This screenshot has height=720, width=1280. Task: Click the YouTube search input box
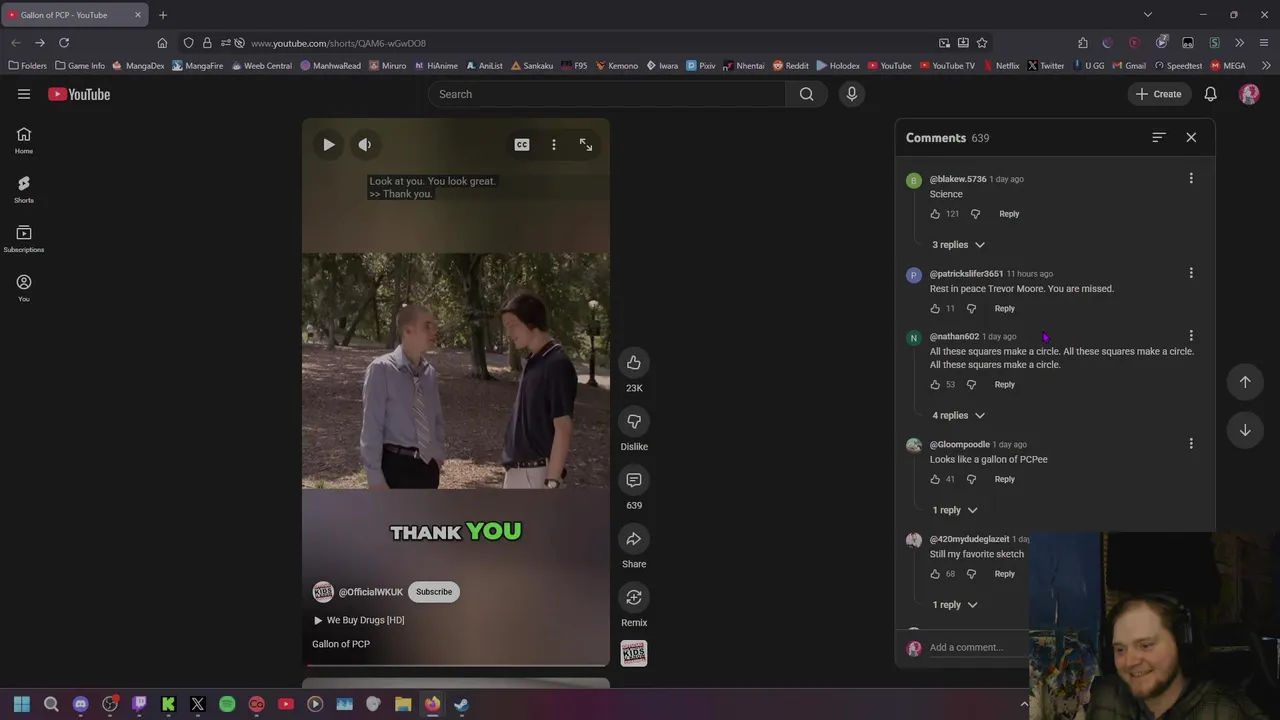point(607,94)
